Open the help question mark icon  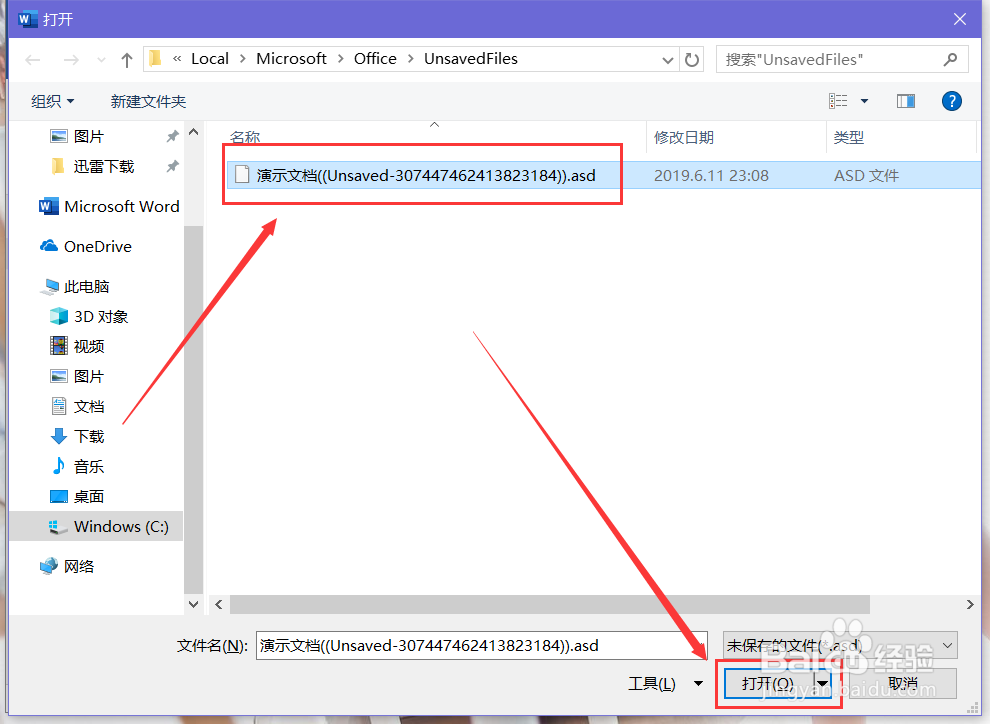[x=951, y=101]
